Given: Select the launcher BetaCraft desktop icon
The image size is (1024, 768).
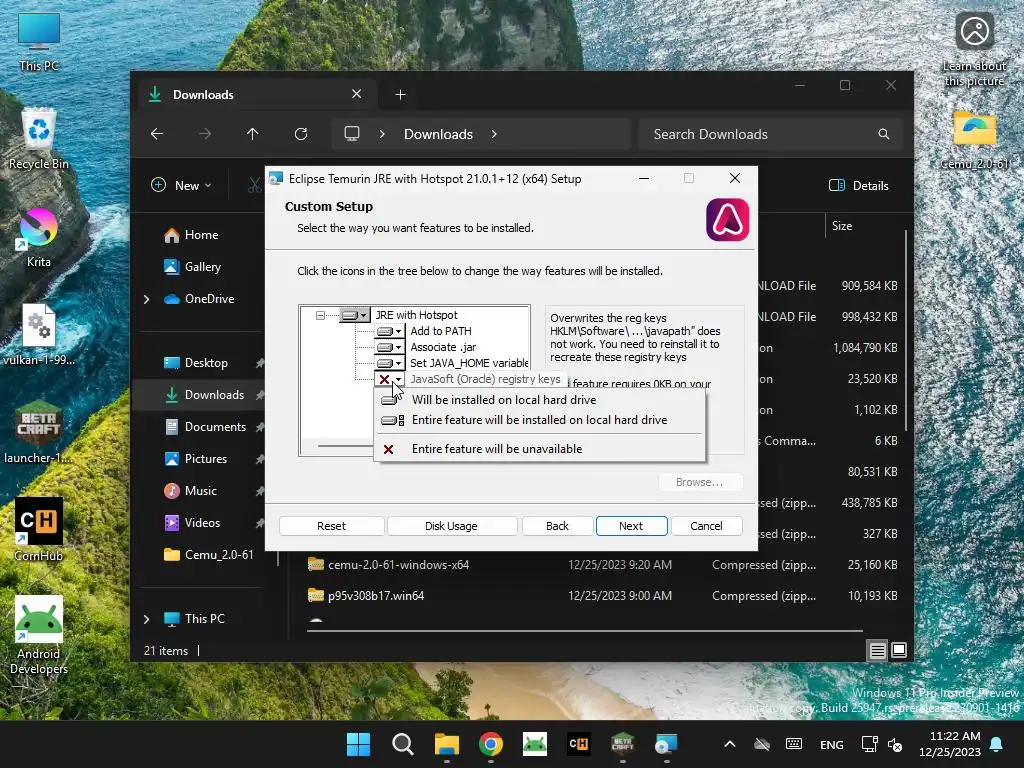Looking at the screenshot, I should 39,432.
